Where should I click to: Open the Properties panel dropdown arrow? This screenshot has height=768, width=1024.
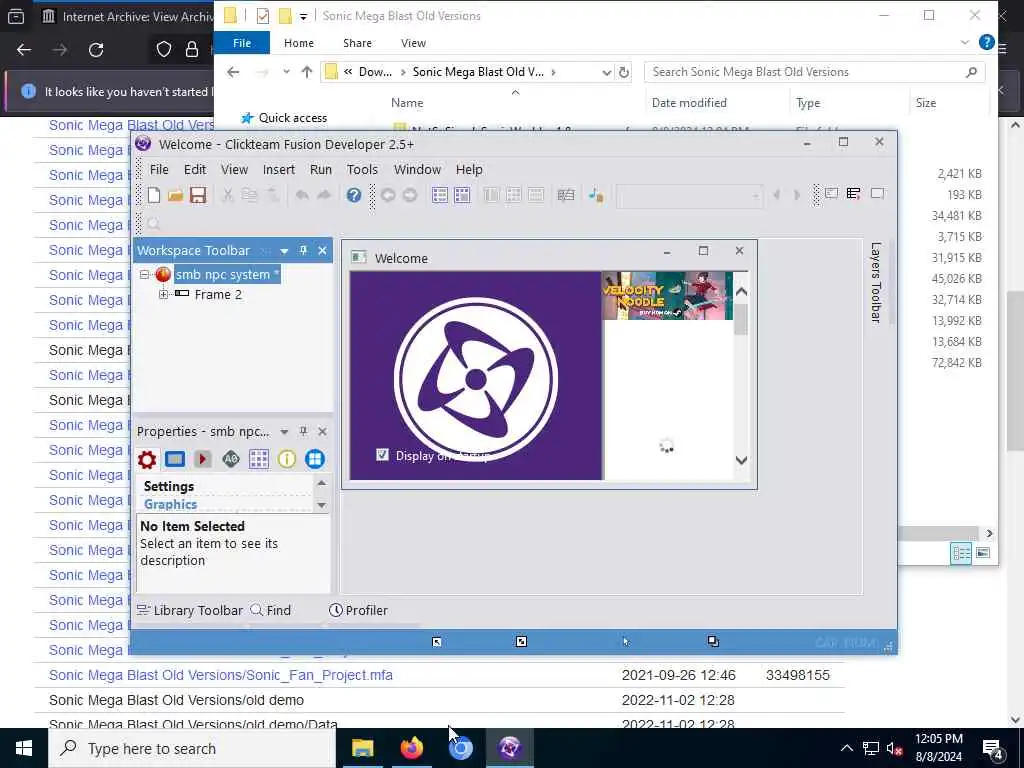[x=284, y=432]
